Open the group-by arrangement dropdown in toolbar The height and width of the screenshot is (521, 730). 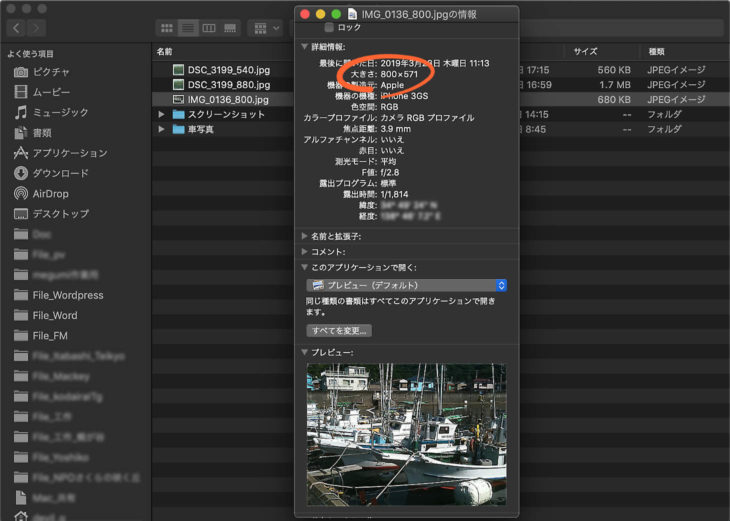point(266,28)
